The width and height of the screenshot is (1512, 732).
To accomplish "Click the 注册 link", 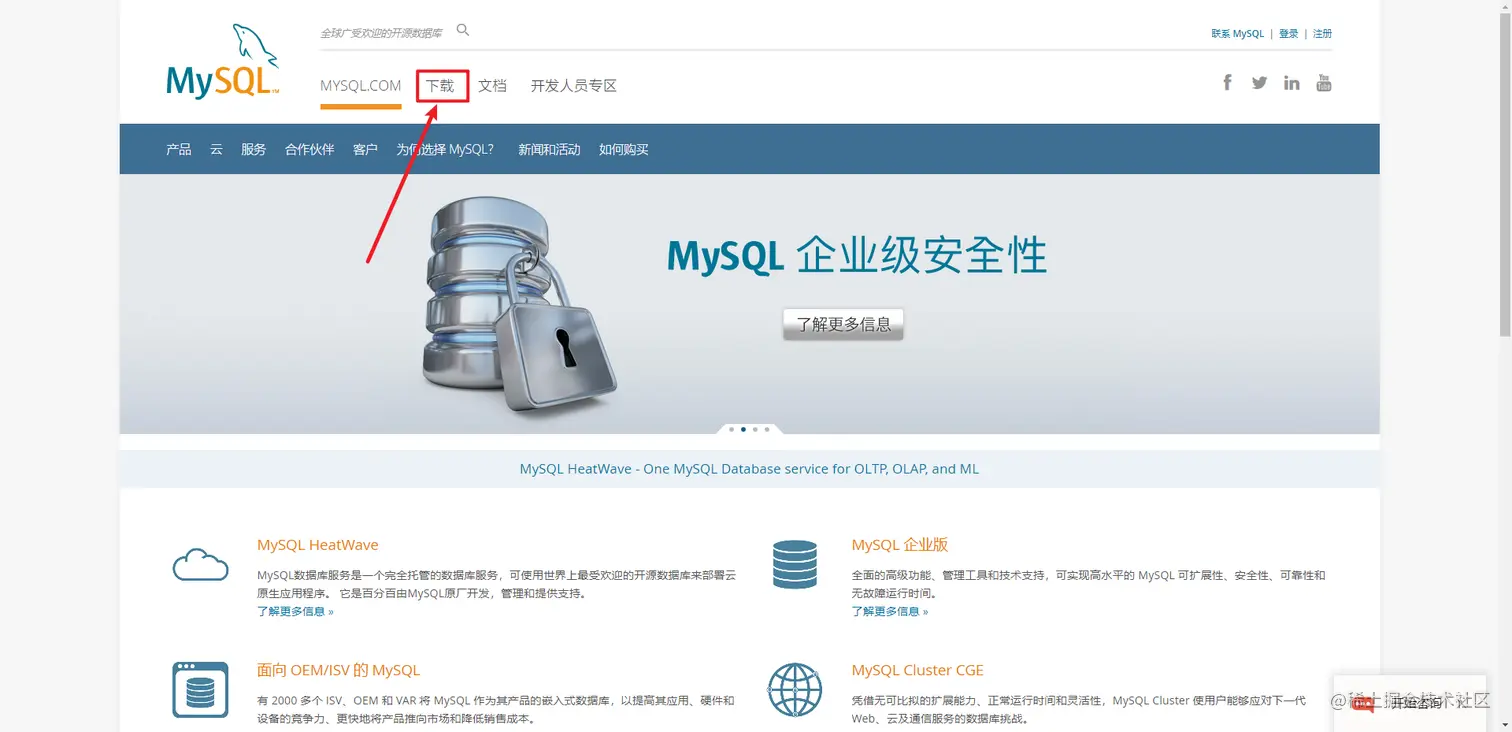I will (x=1323, y=34).
